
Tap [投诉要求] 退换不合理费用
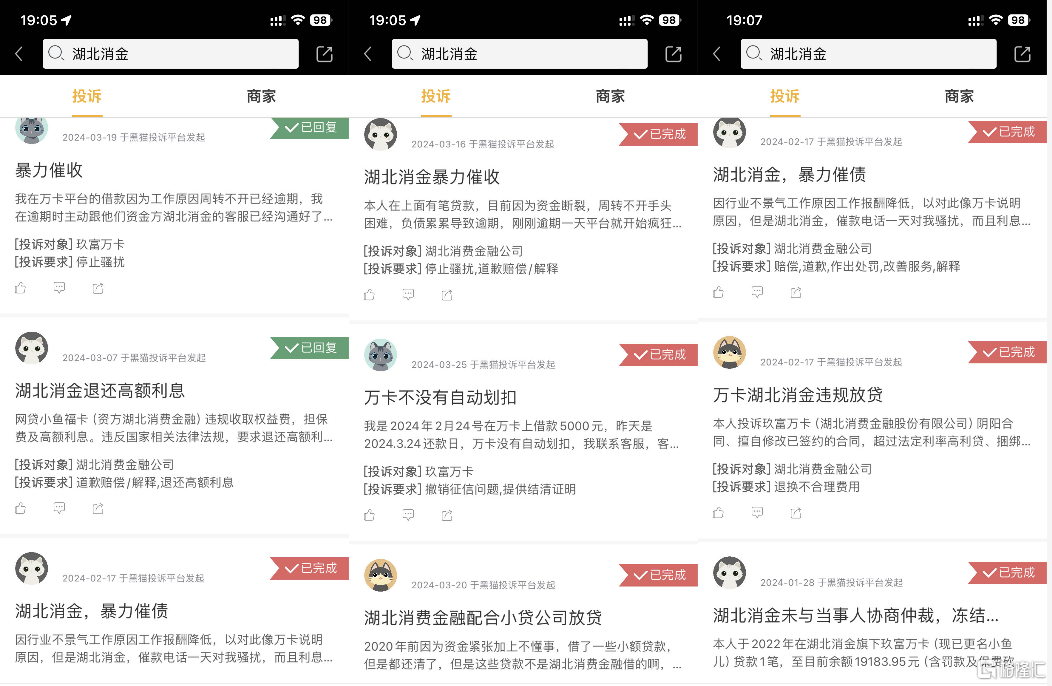click(x=786, y=487)
